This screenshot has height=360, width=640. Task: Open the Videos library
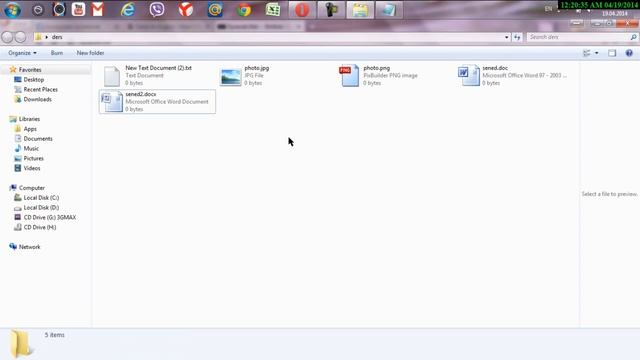pos(32,168)
